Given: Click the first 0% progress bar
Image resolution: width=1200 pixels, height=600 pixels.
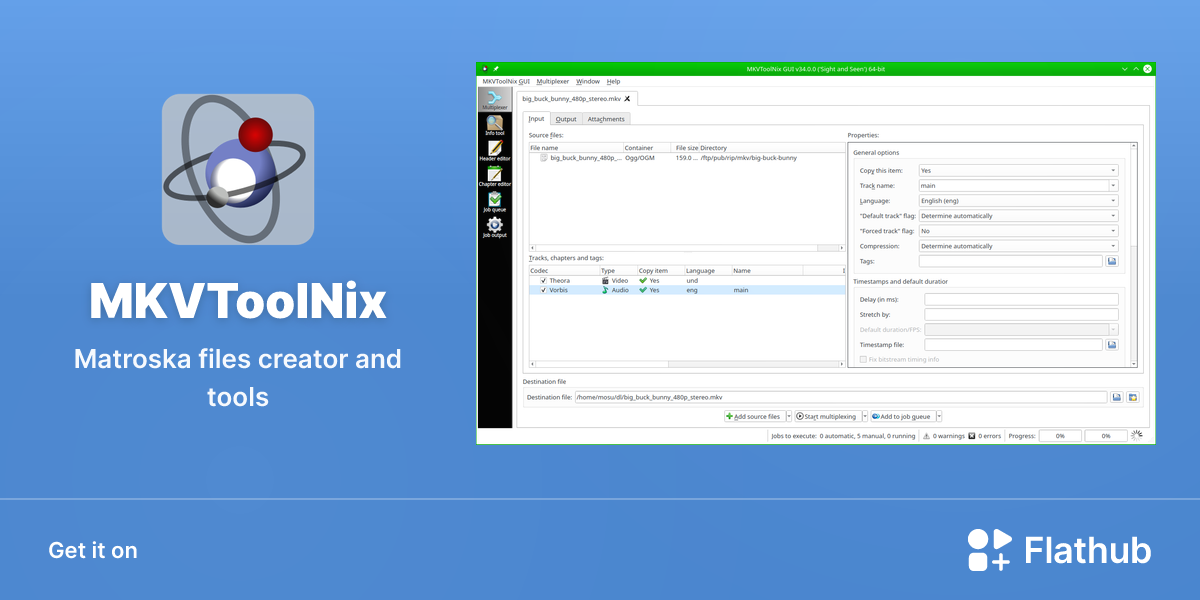Looking at the screenshot, I should [1060, 436].
